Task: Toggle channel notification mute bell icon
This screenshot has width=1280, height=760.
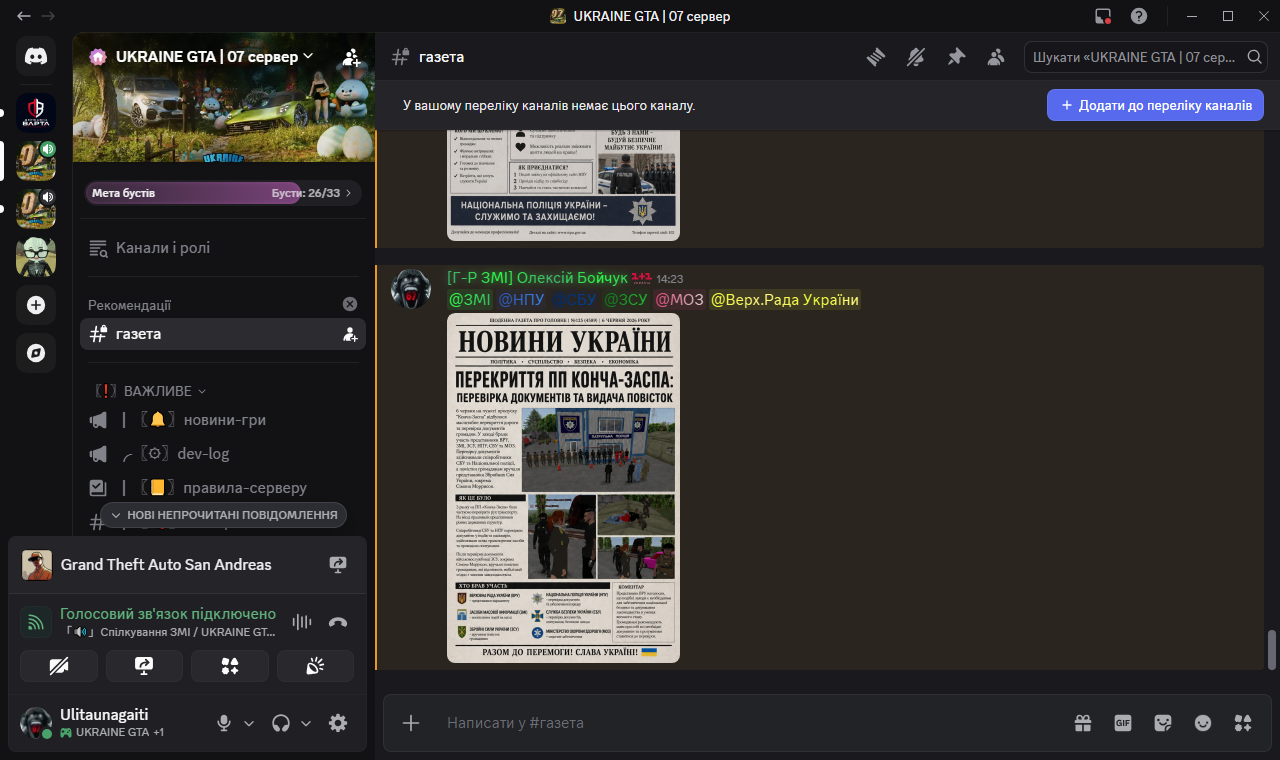Action: (916, 57)
